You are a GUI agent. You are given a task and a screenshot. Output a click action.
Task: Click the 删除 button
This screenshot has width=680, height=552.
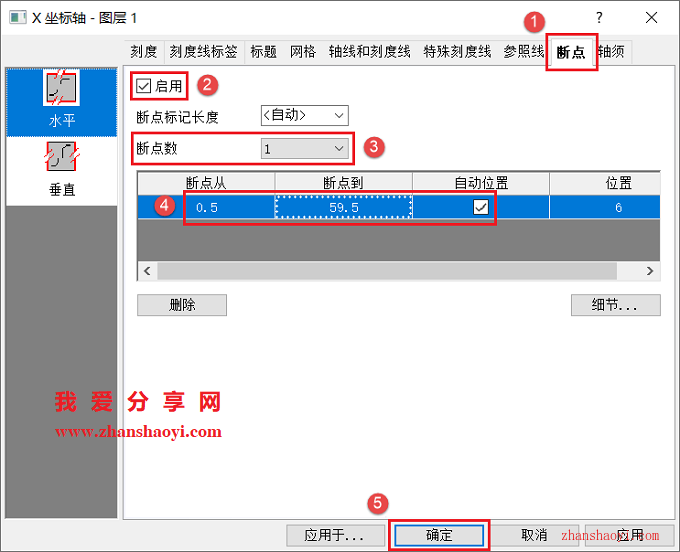click(182, 305)
